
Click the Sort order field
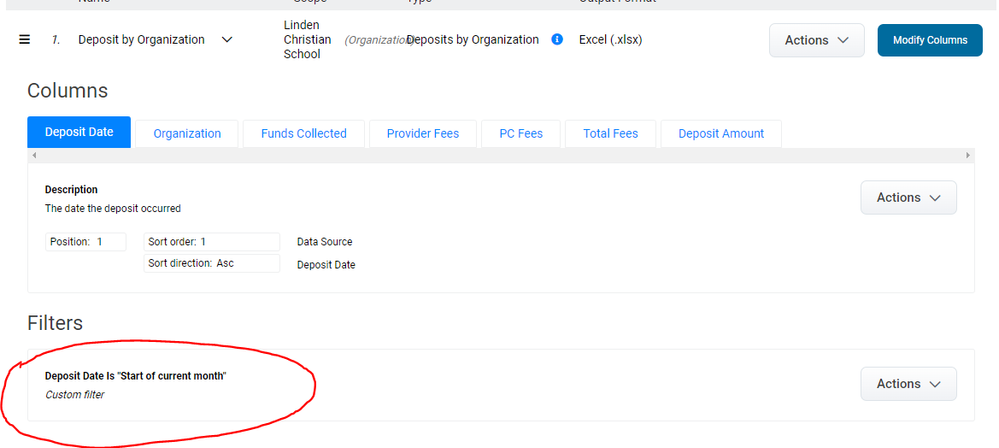click(x=212, y=242)
